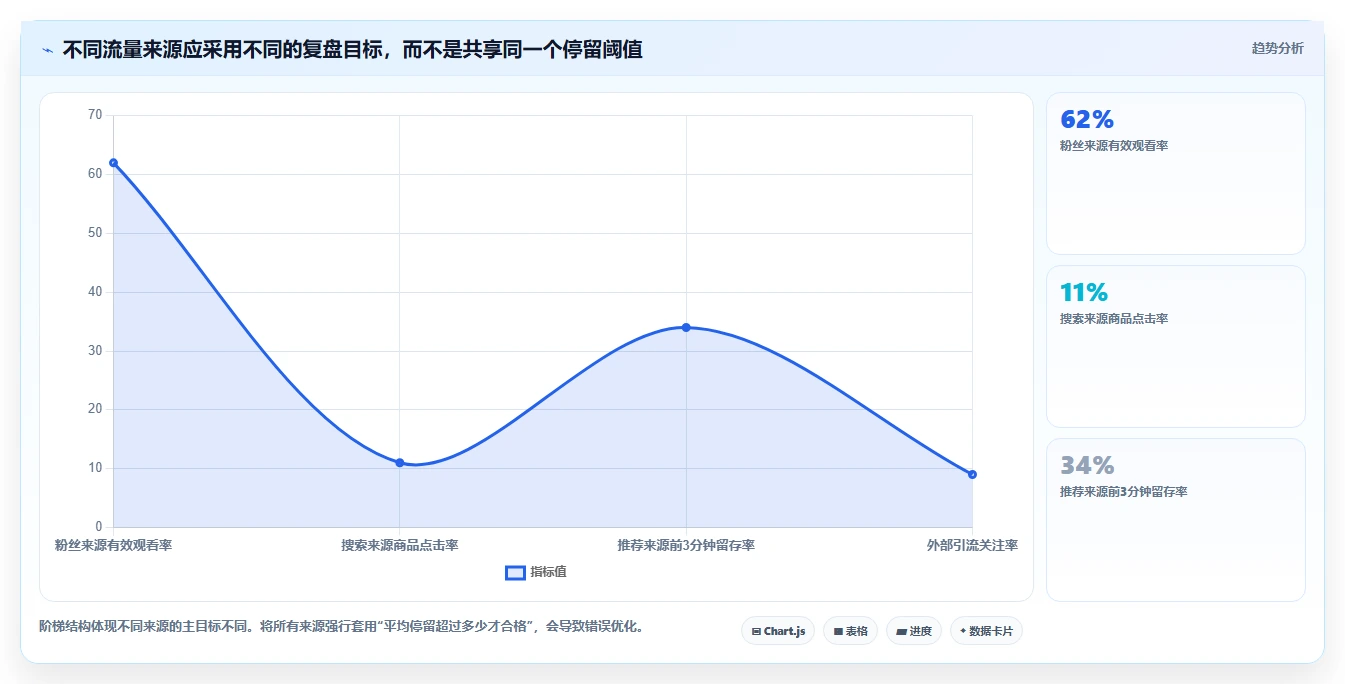Click the 指标值 legend label

click(548, 572)
